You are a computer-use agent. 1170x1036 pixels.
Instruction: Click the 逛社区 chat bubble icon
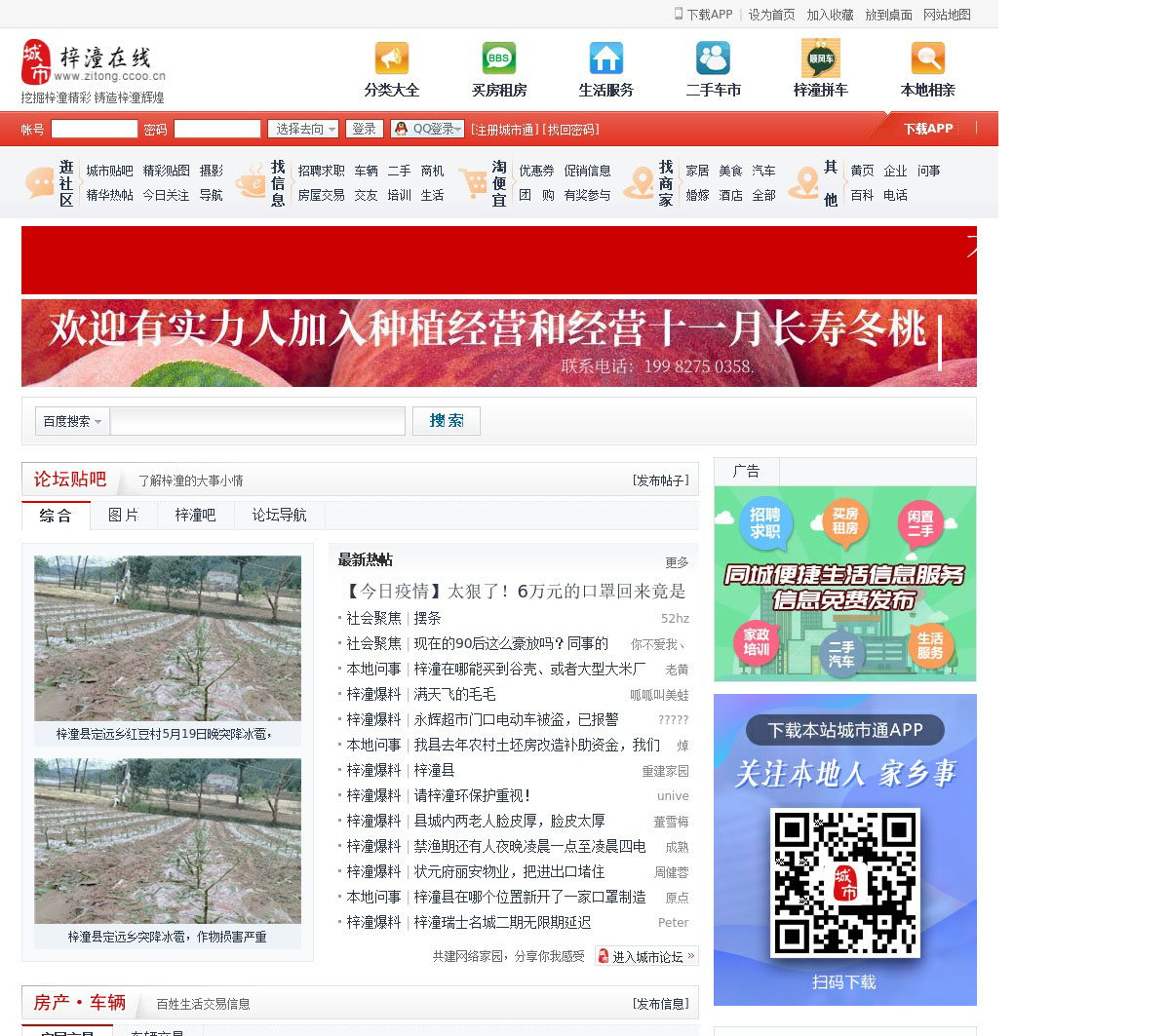(39, 183)
